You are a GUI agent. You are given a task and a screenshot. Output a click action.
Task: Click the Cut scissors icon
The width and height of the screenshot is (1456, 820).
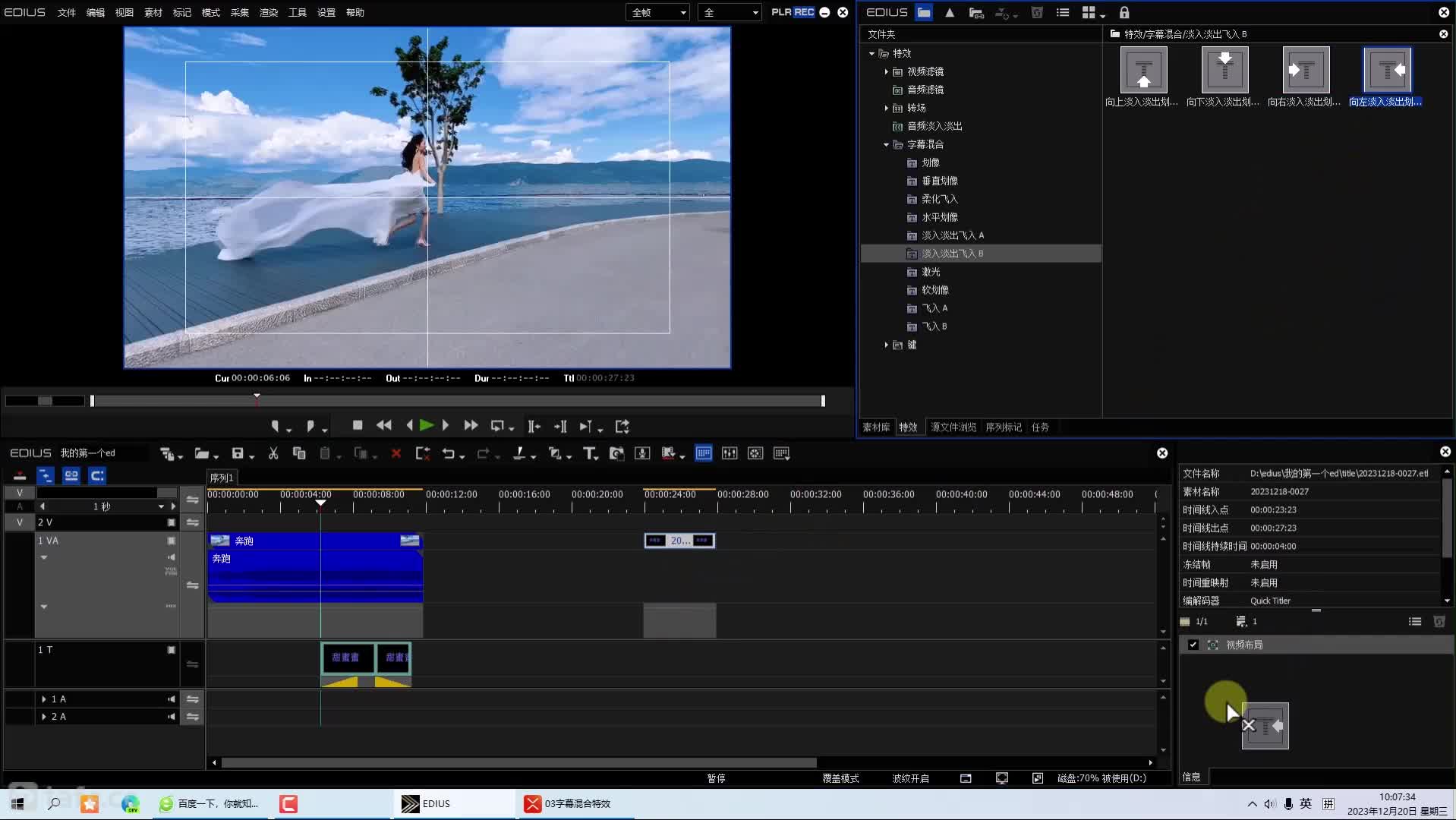pos(273,453)
